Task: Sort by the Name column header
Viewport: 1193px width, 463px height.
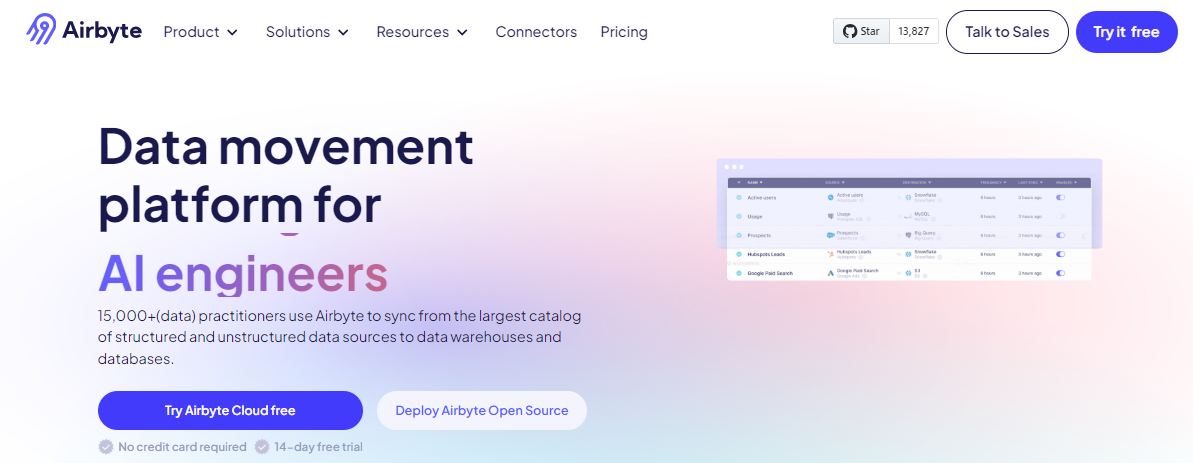Action: (755, 182)
